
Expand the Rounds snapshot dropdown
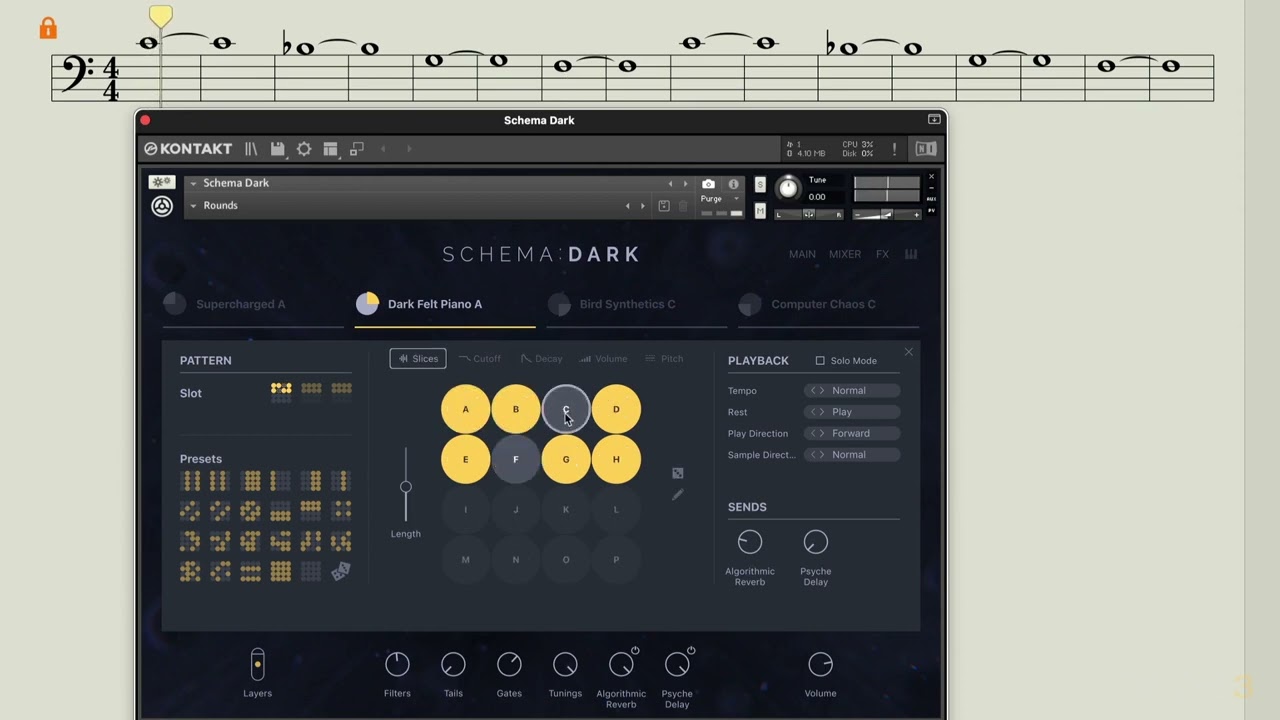[x=193, y=206]
